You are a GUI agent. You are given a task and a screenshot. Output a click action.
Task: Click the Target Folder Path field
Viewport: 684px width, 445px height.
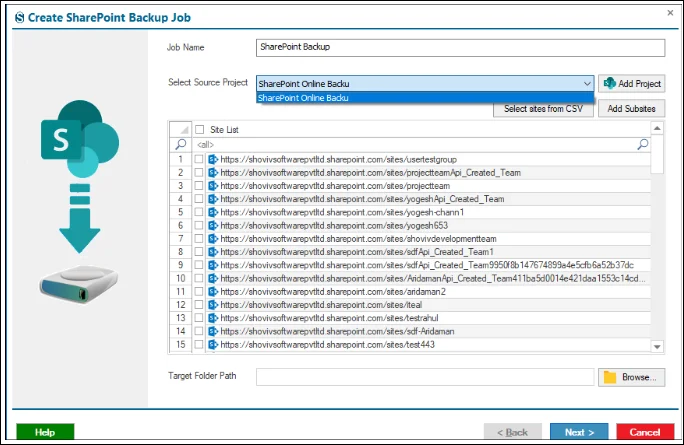coord(425,377)
